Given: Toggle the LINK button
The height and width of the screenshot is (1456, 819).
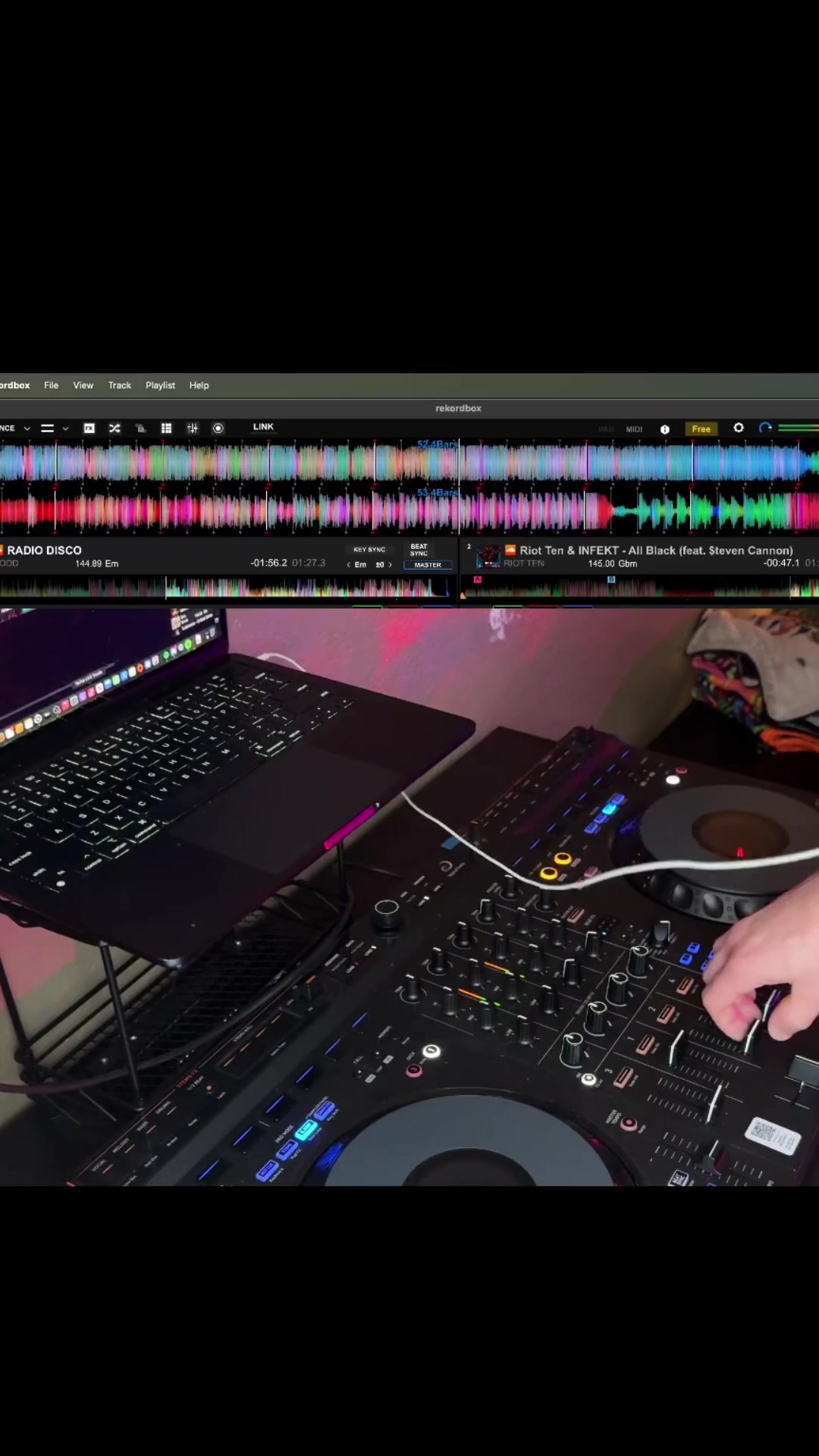Looking at the screenshot, I should coord(263,427).
